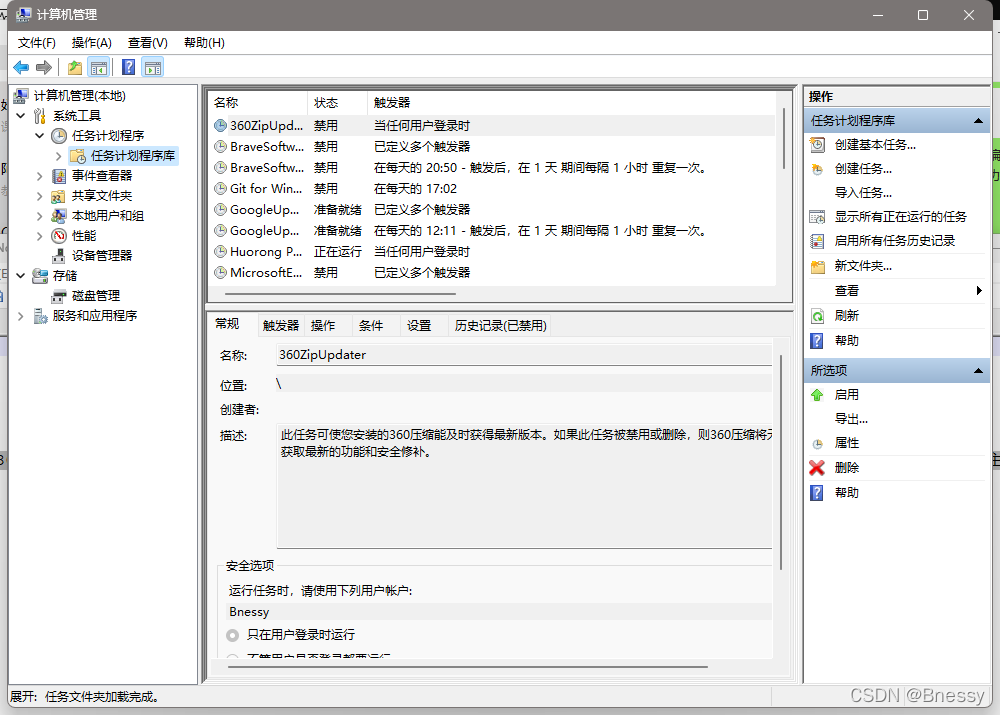1000x715 pixels.
Task: Select the 只在用户登录时运行 radio button
Action: tap(233, 635)
